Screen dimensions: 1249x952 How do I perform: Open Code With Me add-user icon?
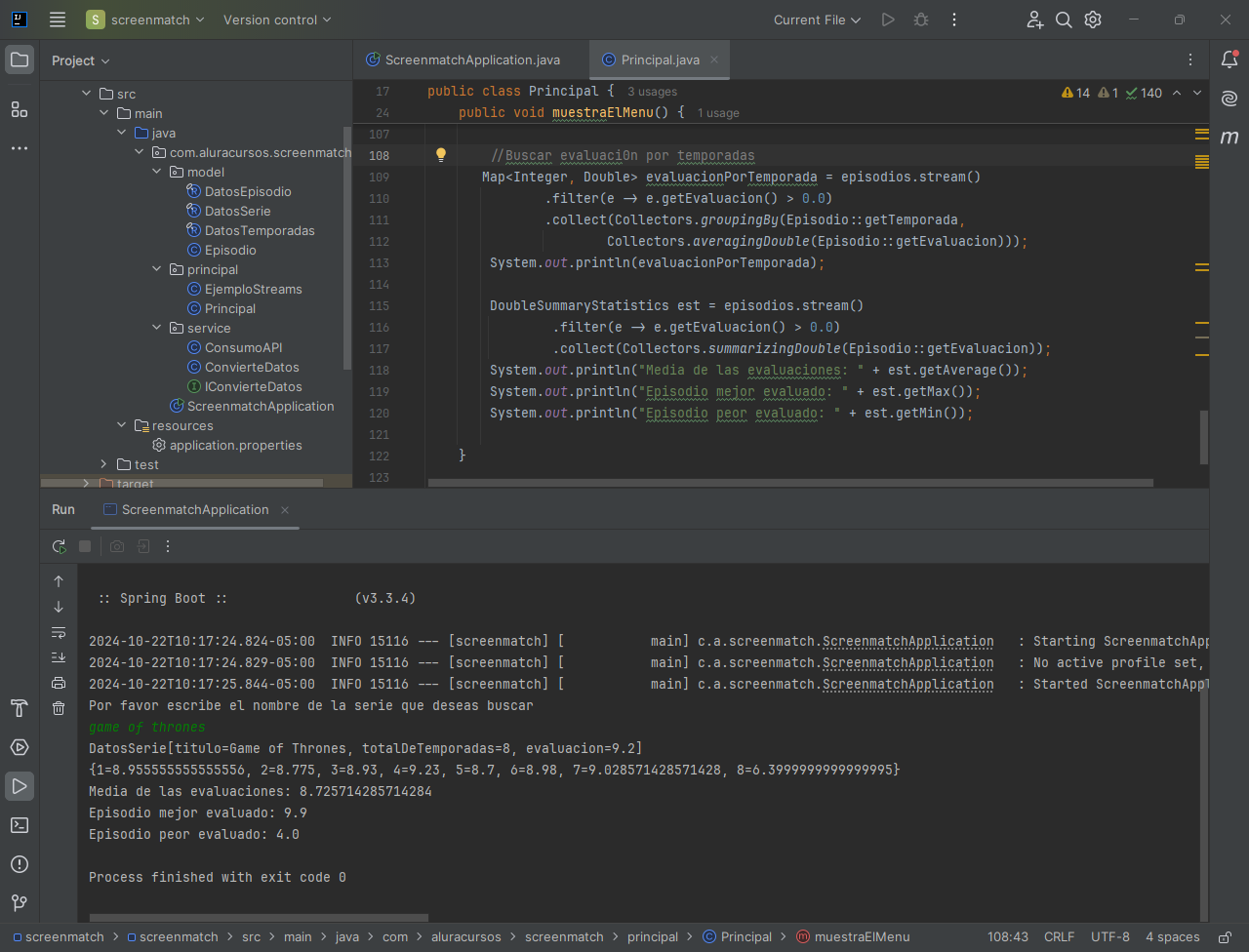tap(1034, 20)
